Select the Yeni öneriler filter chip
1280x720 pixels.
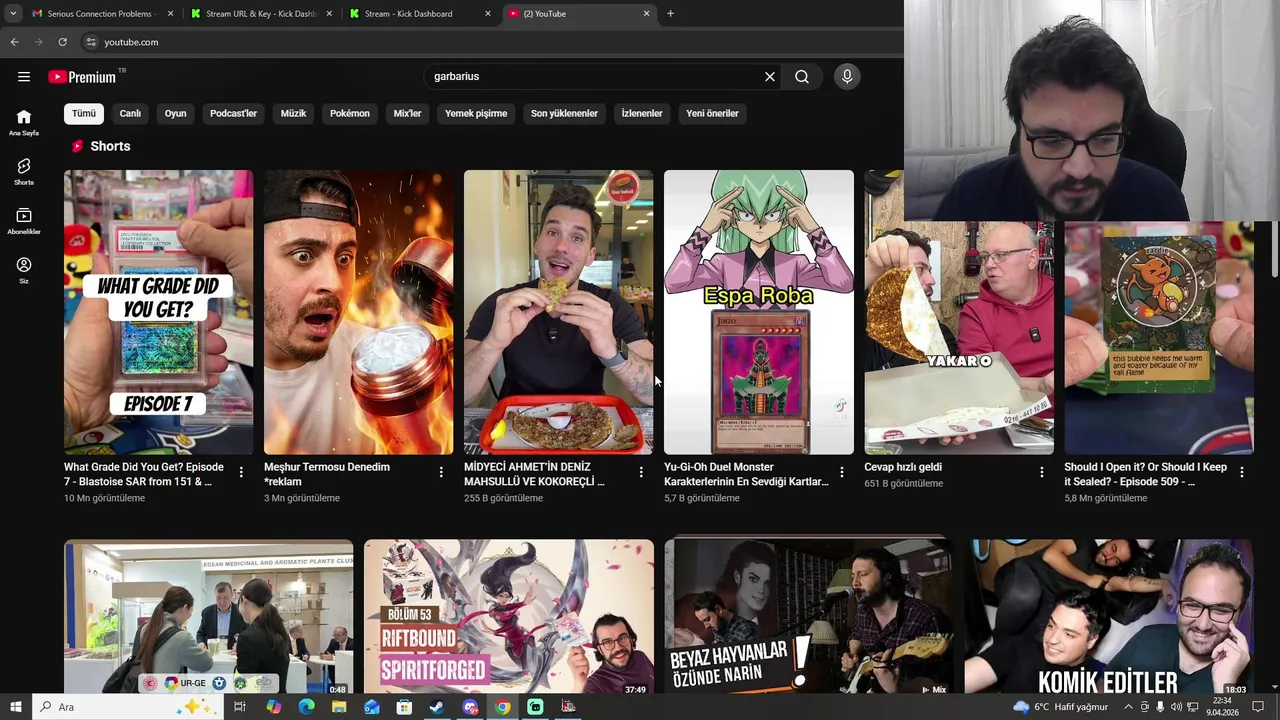[712, 113]
